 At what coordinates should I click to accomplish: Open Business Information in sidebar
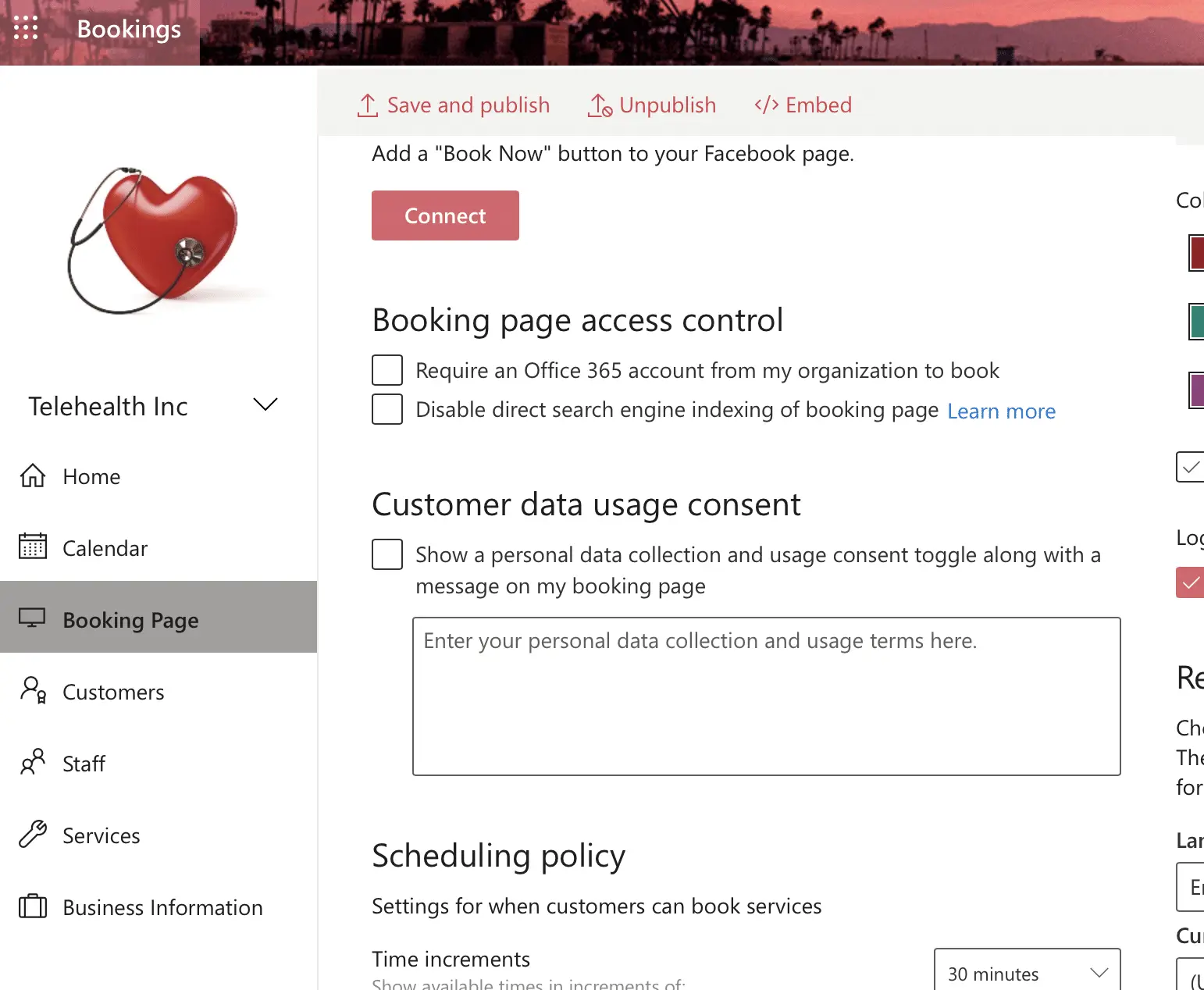pyautogui.click(x=159, y=907)
